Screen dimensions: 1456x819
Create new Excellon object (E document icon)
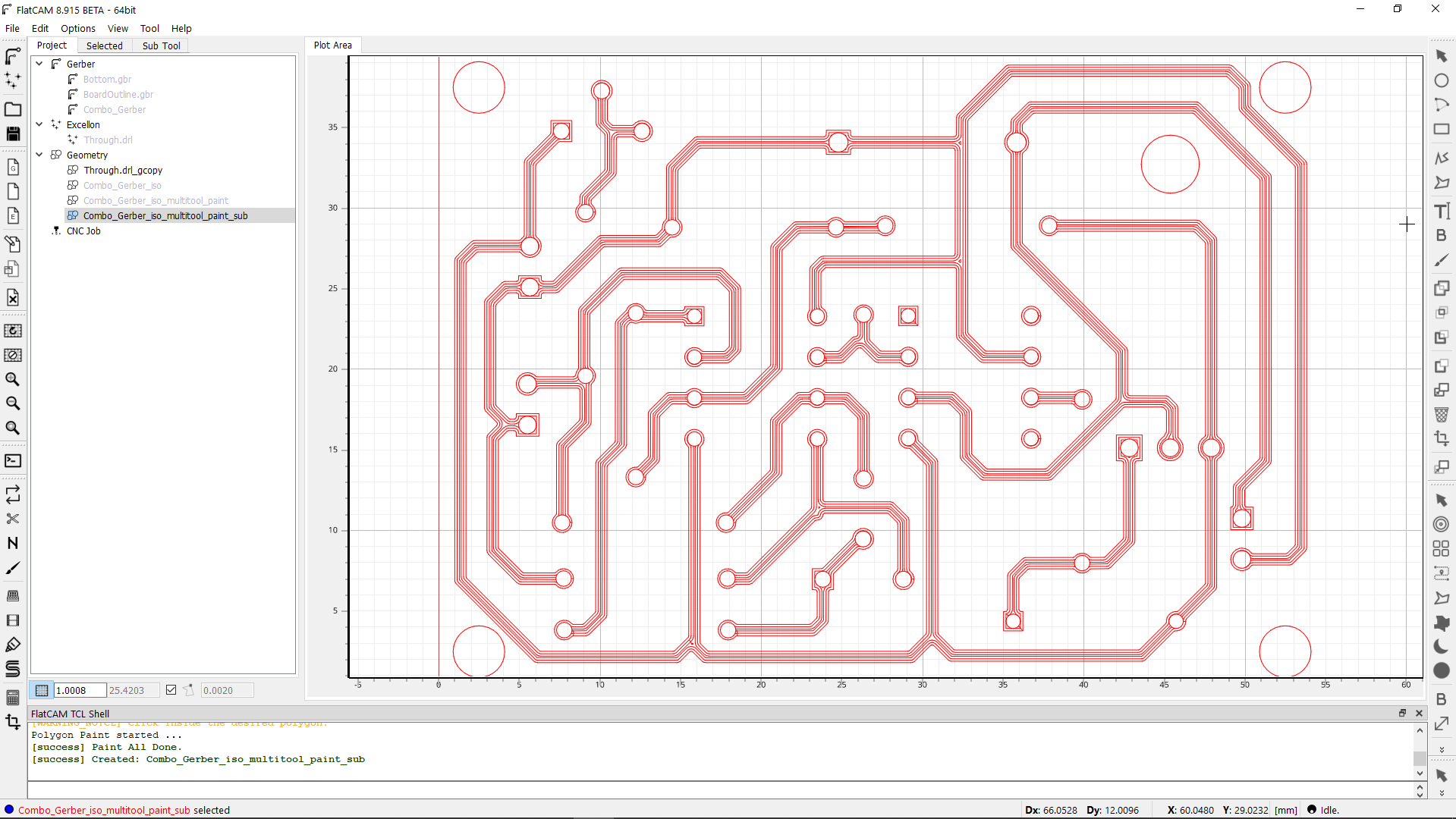pos(13,215)
